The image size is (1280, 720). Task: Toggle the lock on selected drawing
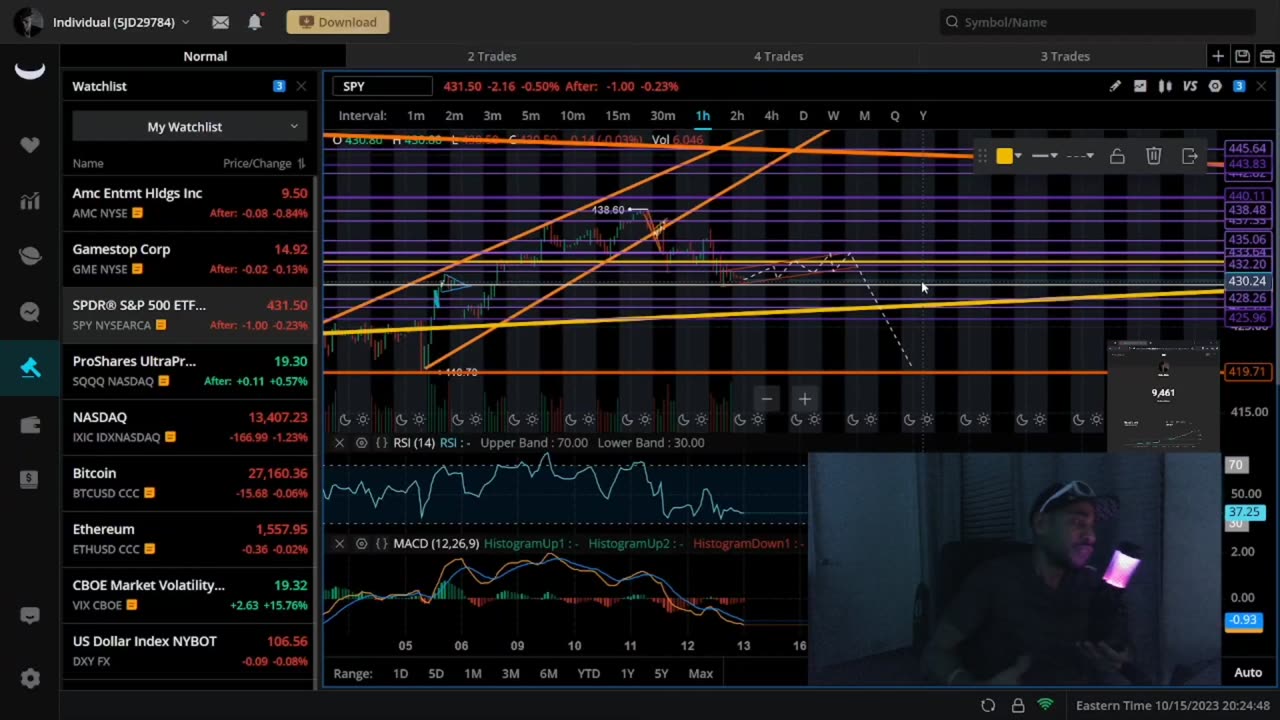(1117, 156)
